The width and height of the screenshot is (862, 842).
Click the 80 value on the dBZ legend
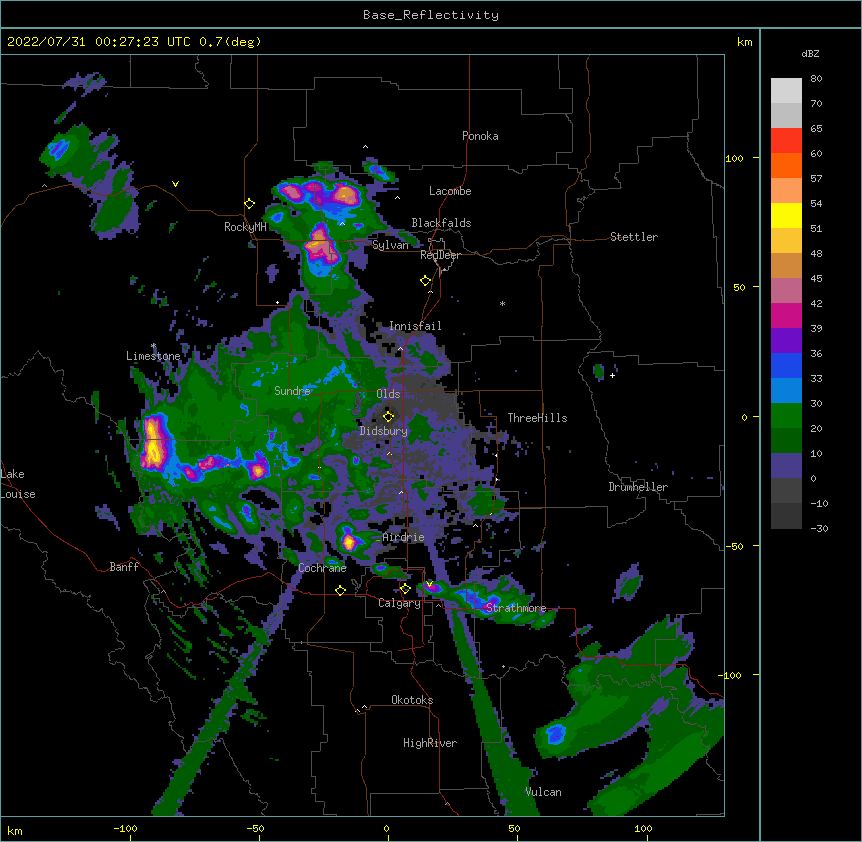pyautogui.click(x=816, y=79)
